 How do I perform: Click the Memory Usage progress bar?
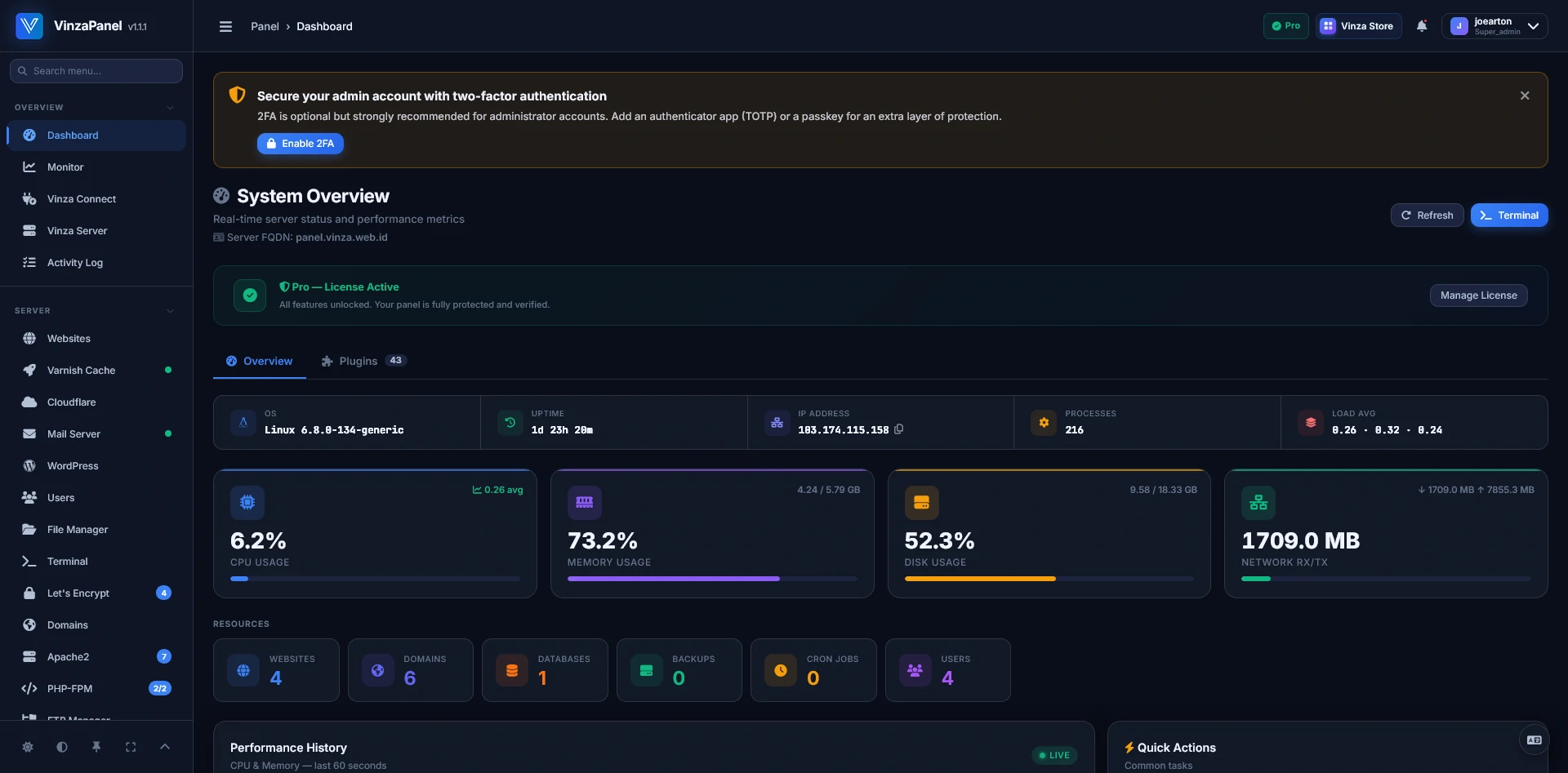(x=712, y=579)
